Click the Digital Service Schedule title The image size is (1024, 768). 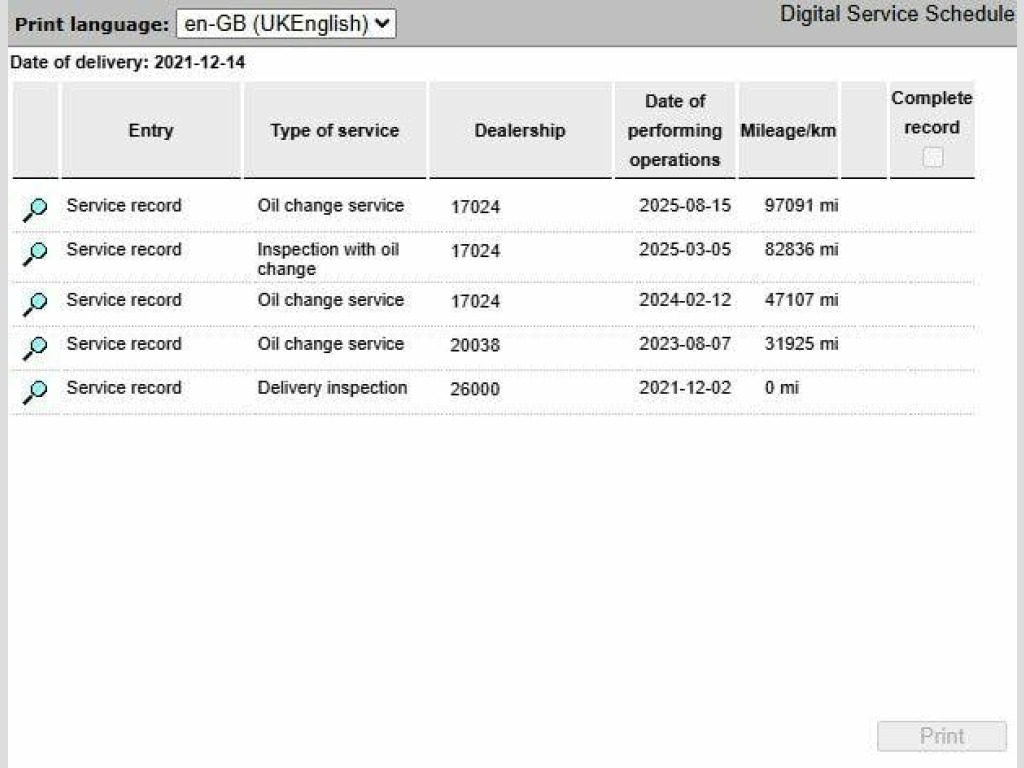coord(896,14)
